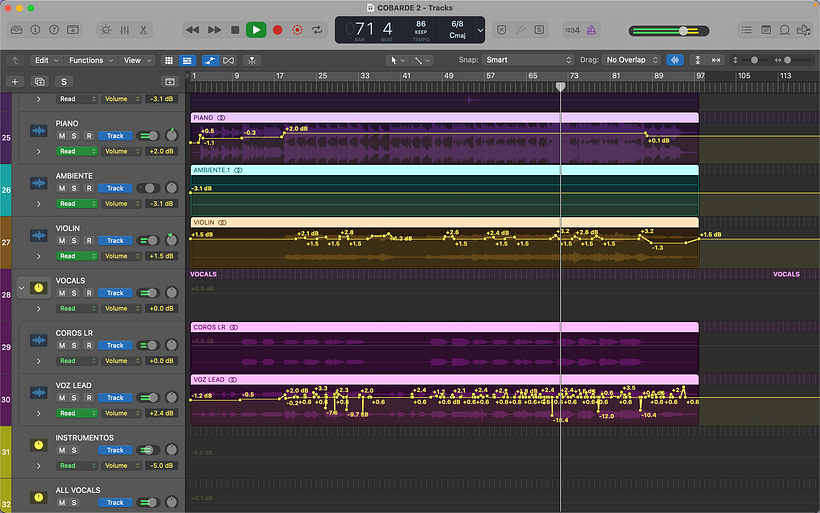Toggle the global Solo S button
Viewport: 820px width, 513px height.
click(x=64, y=82)
